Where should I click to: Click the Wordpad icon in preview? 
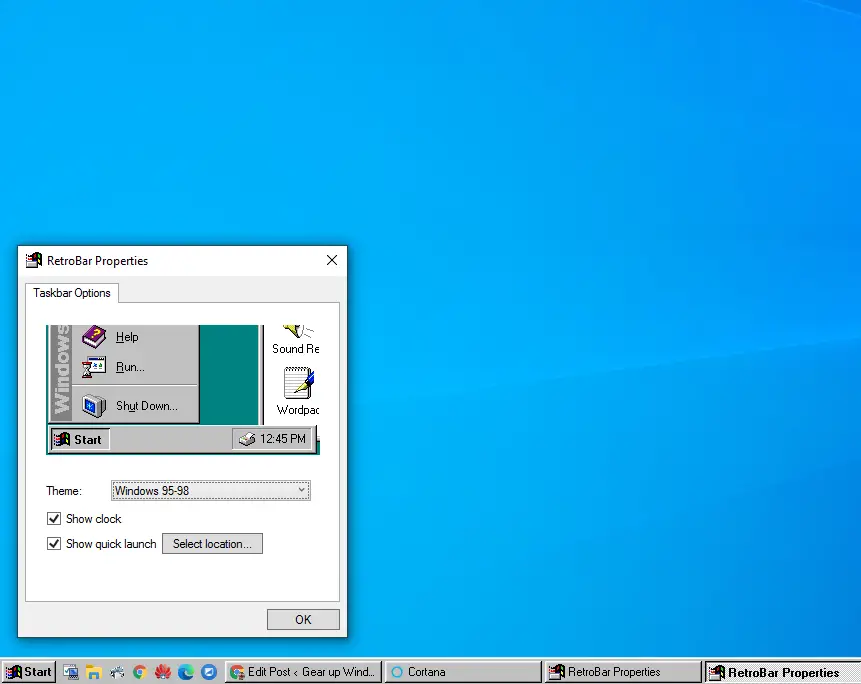coord(298,383)
